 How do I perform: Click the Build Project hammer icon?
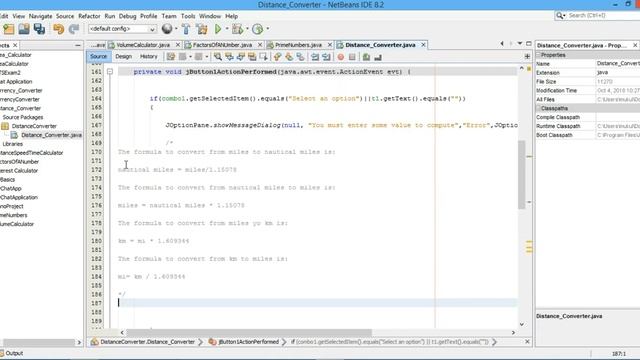tap(186, 29)
